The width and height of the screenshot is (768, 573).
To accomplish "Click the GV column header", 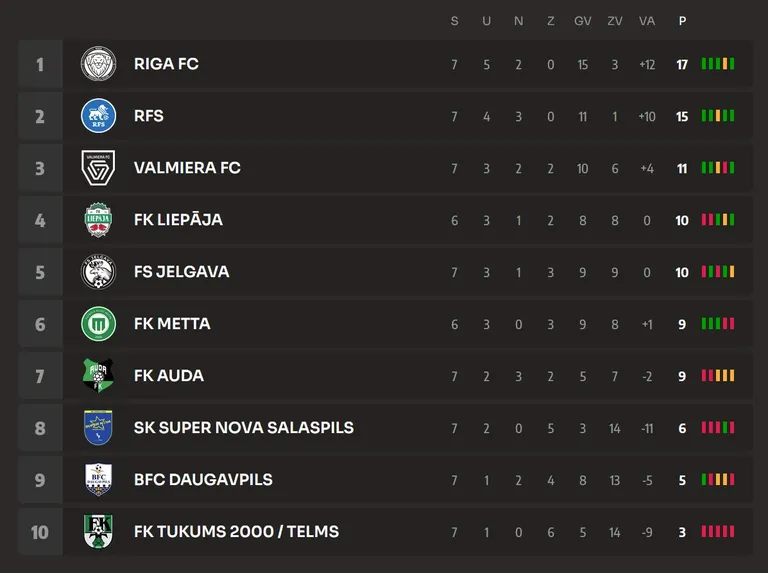I will [x=582, y=21].
